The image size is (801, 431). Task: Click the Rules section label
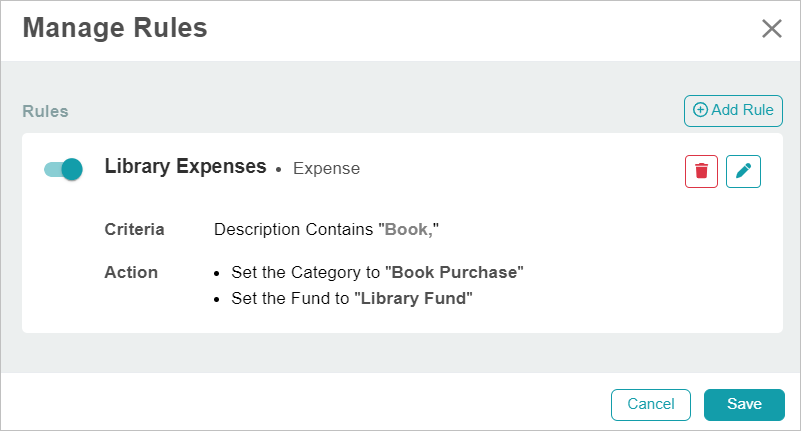(x=45, y=111)
